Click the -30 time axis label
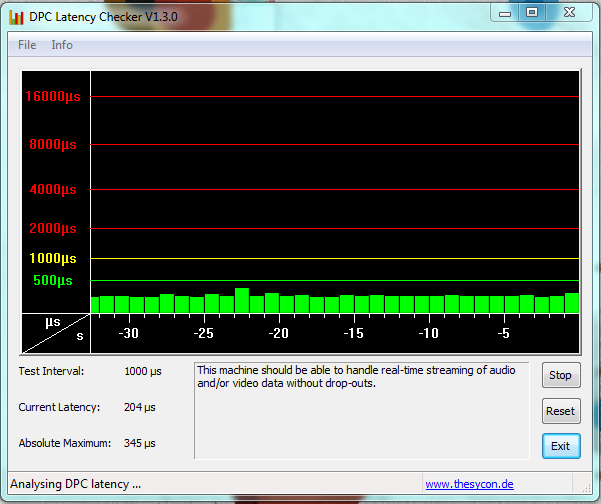Screen dimensions: 601x504 pos(128,333)
